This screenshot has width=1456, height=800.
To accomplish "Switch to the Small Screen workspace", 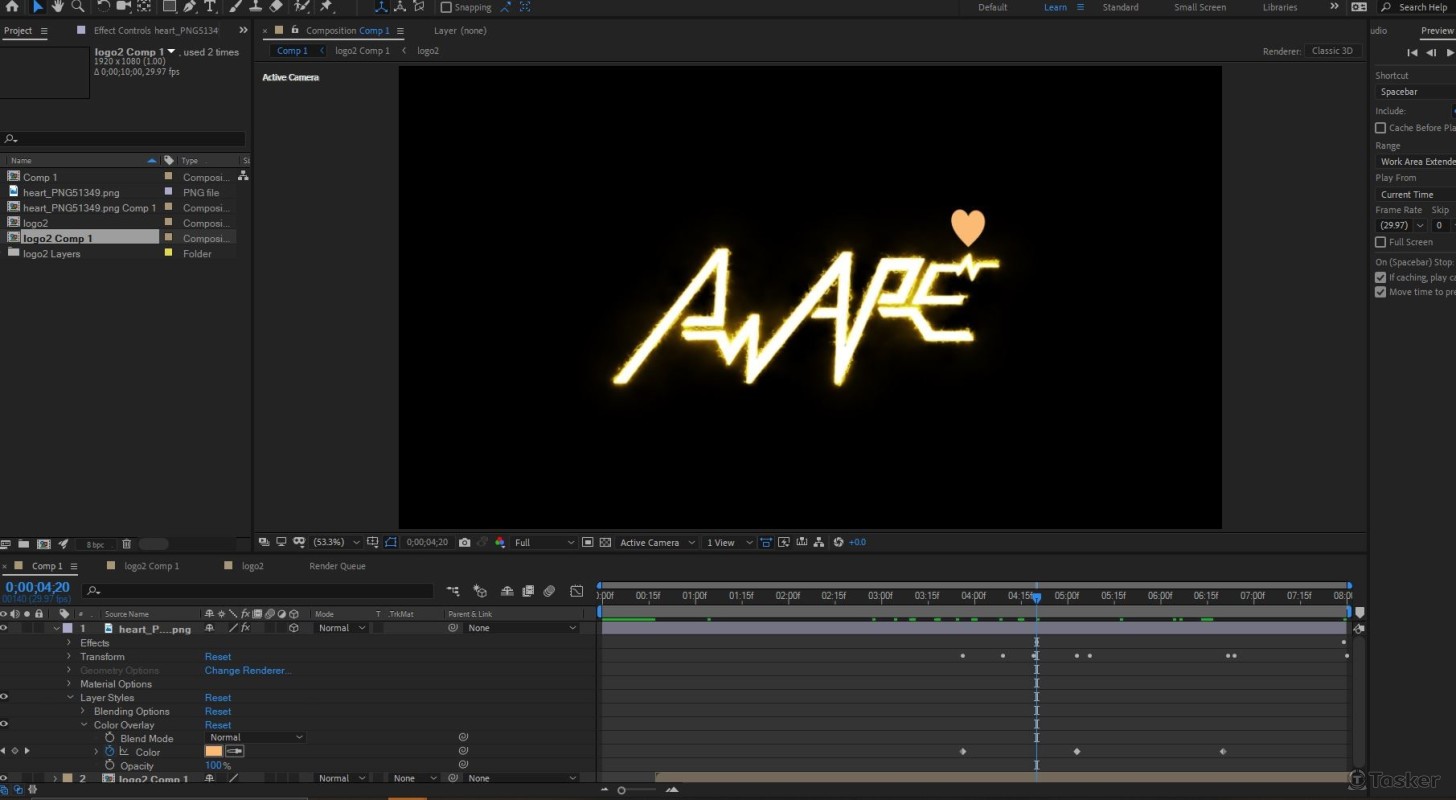I will pos(1199,7).
